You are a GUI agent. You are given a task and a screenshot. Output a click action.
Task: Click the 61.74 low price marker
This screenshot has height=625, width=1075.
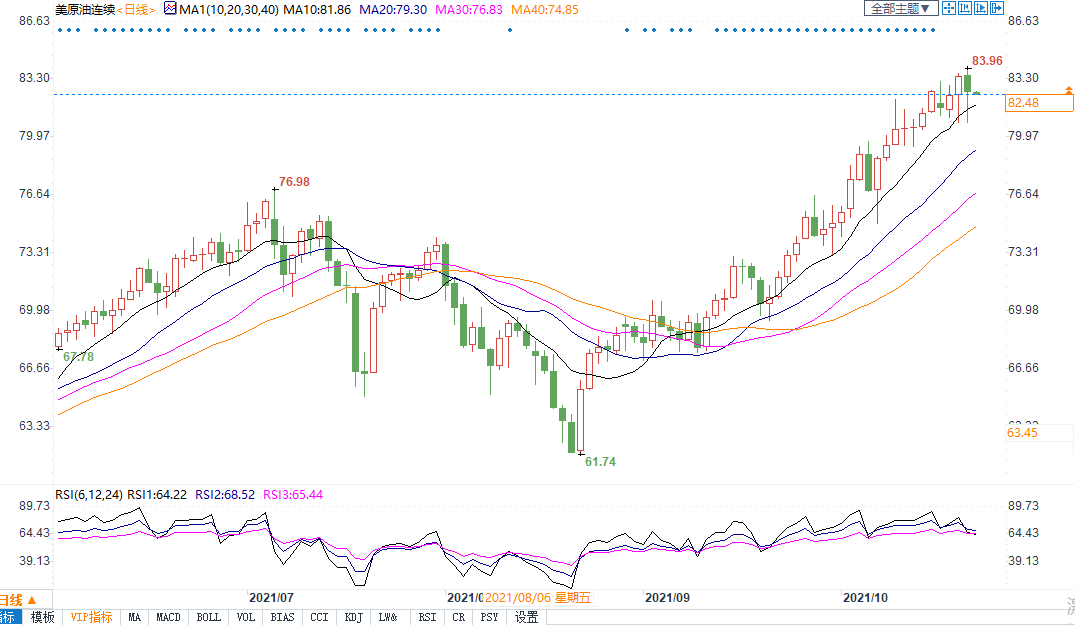click(x=600, y=461)
